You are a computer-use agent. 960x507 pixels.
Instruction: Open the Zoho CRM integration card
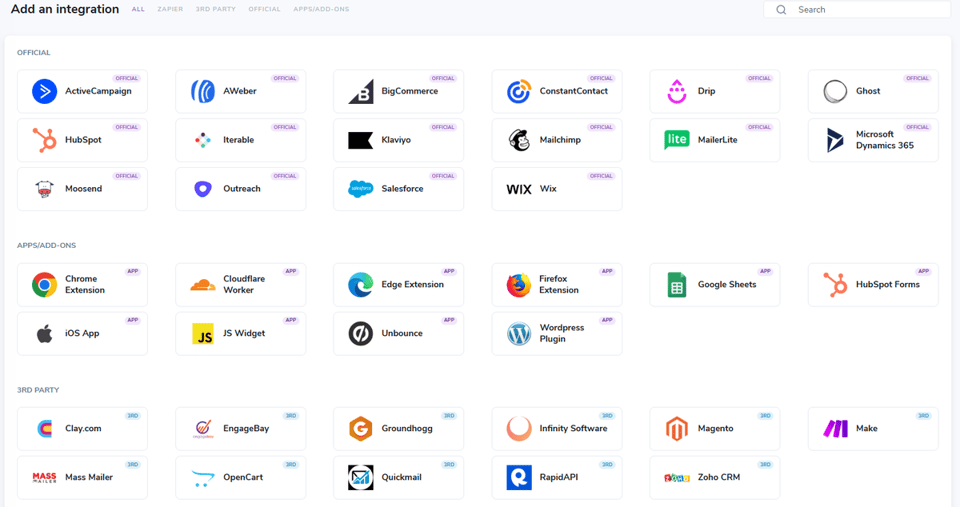[714, 478]
